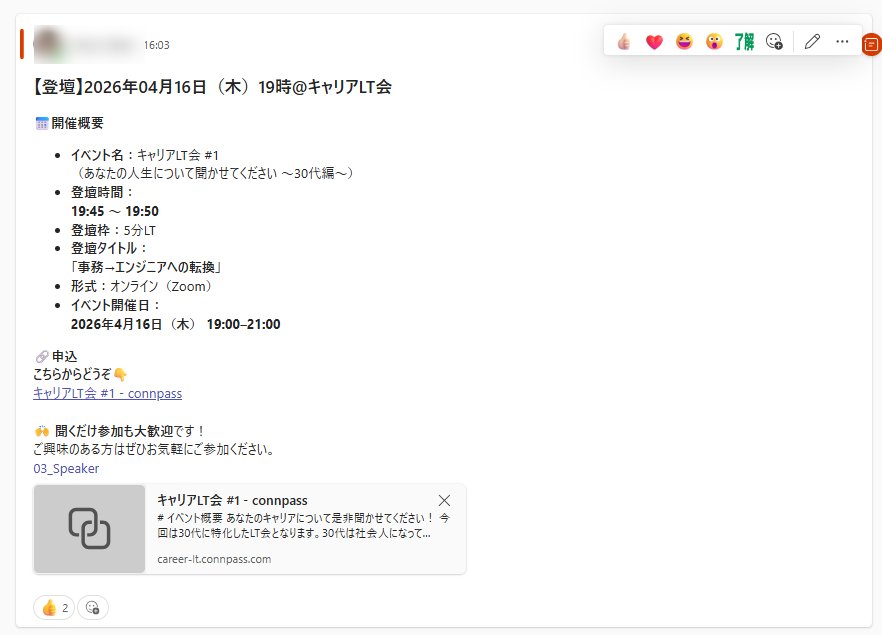Open the キャリアLT会 #1 - connpass link
Viewport: 882px width, 635px height.
point(106,393)
